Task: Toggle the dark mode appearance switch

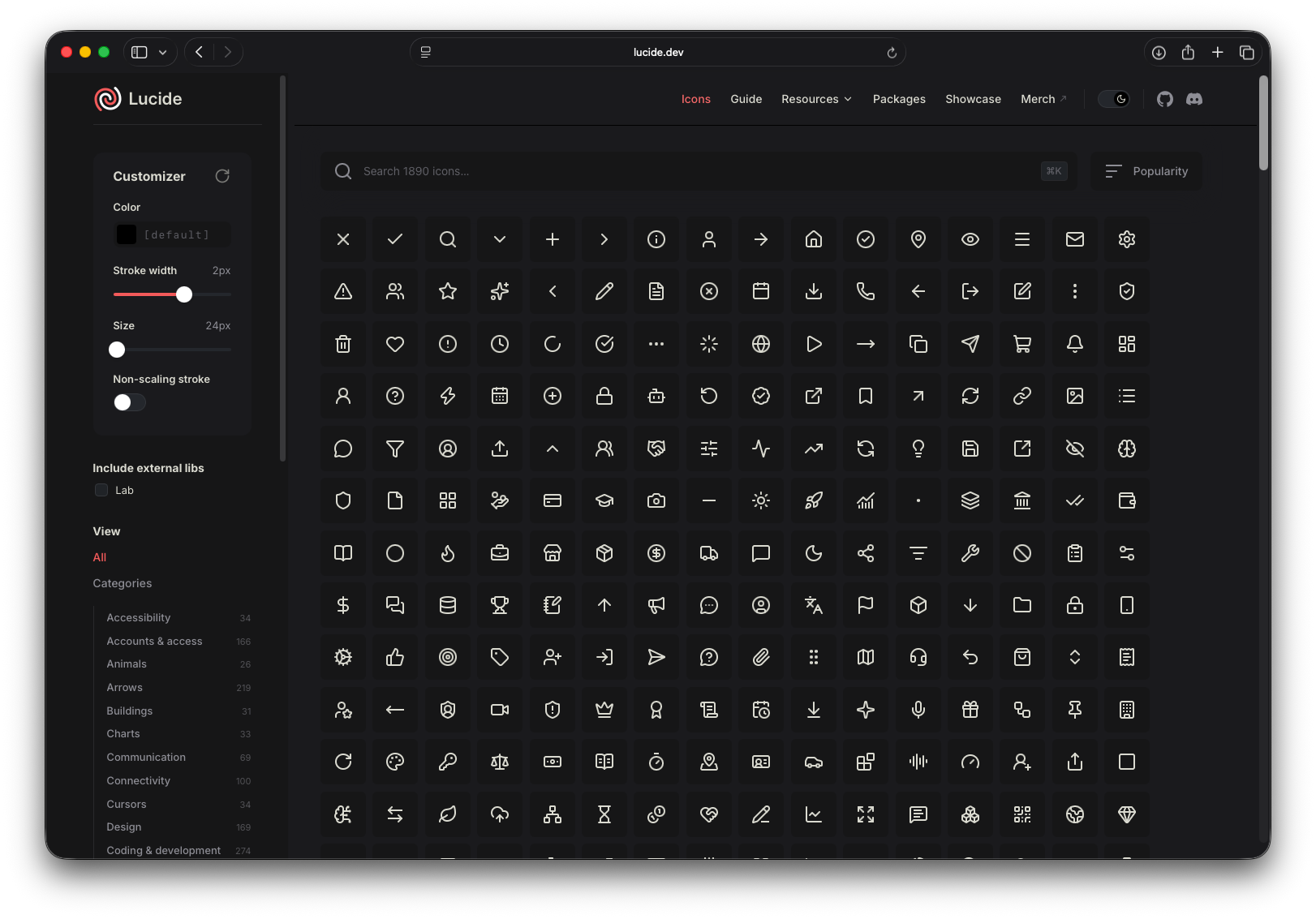Action: [x=1114, y=99]
